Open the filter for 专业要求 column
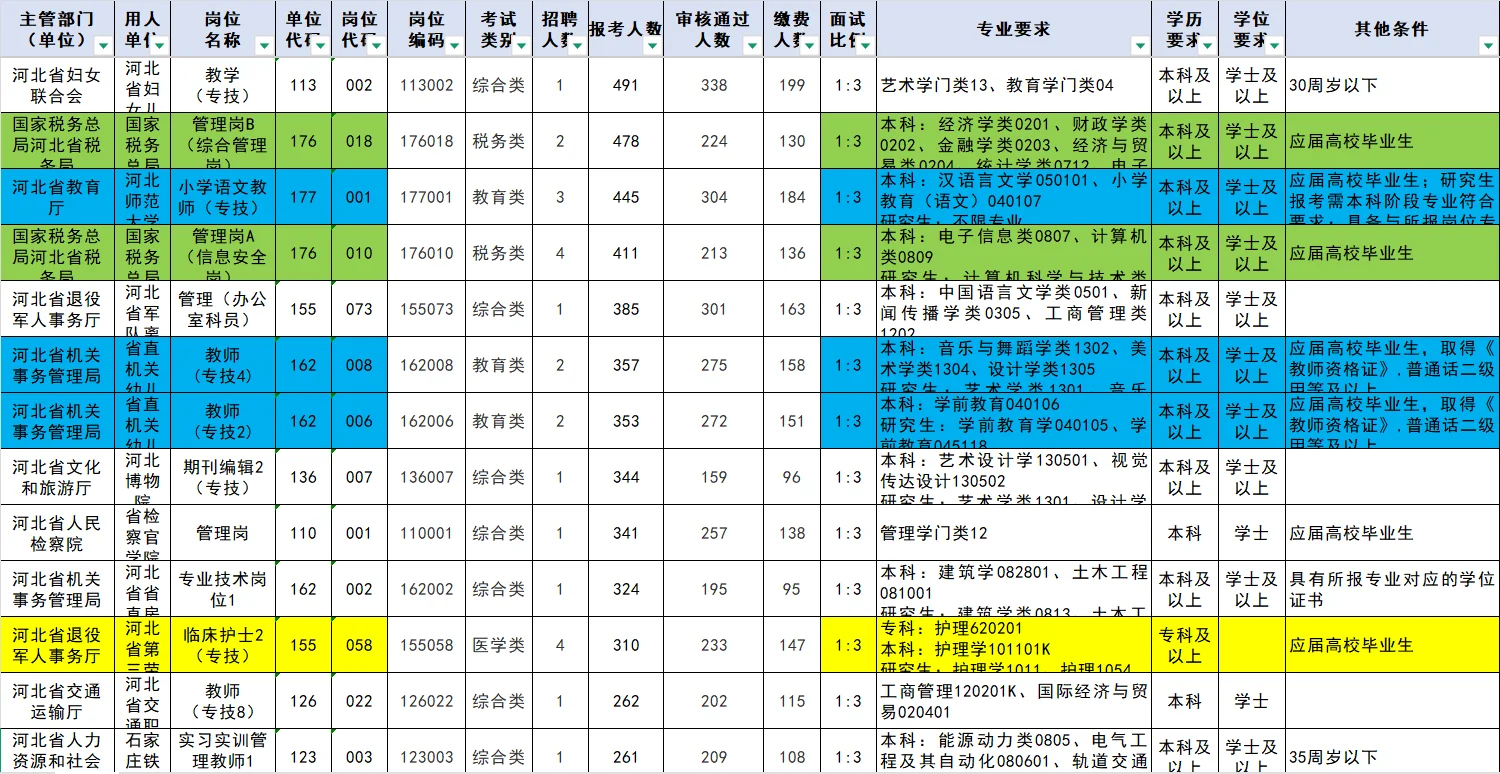Screen dimensions: 1500x774 point(1140,45)
